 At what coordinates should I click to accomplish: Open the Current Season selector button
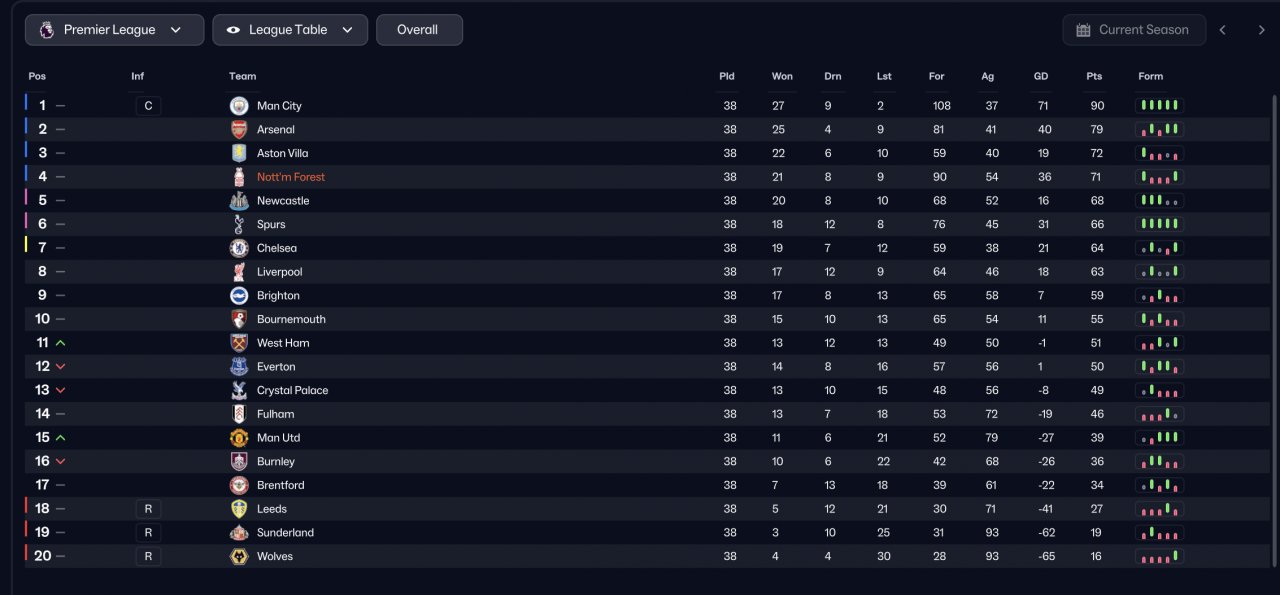coord(1131,30)
